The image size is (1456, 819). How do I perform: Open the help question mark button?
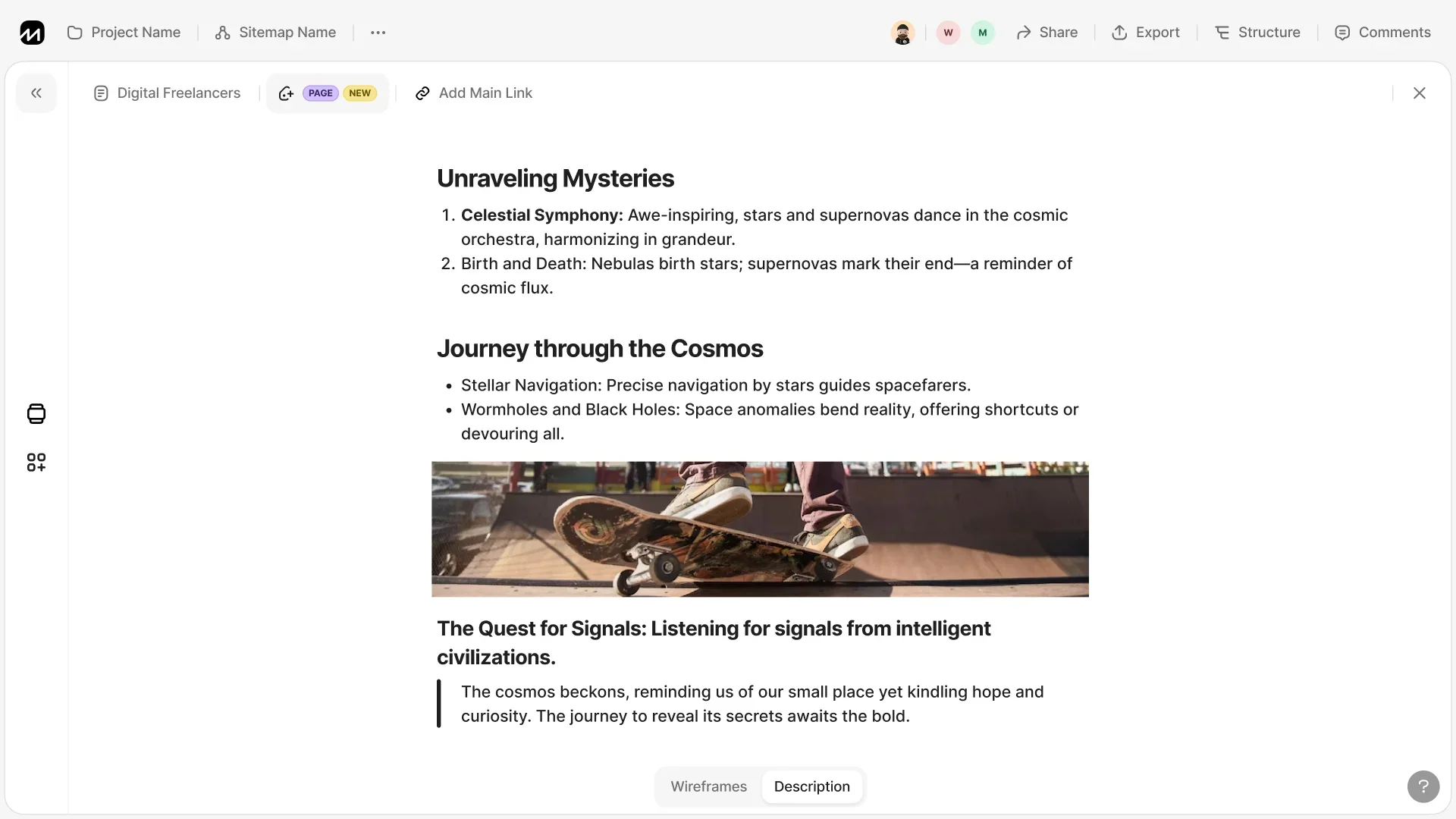[1423, 786]
